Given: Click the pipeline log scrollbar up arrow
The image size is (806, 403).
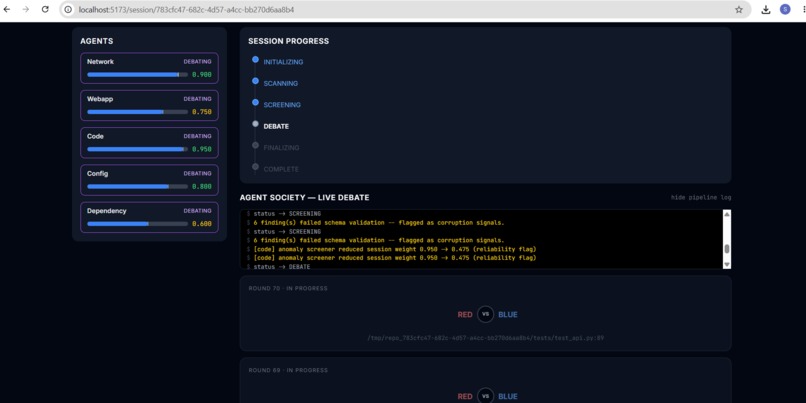Looking at the screenshot, I should coord(727,214).
